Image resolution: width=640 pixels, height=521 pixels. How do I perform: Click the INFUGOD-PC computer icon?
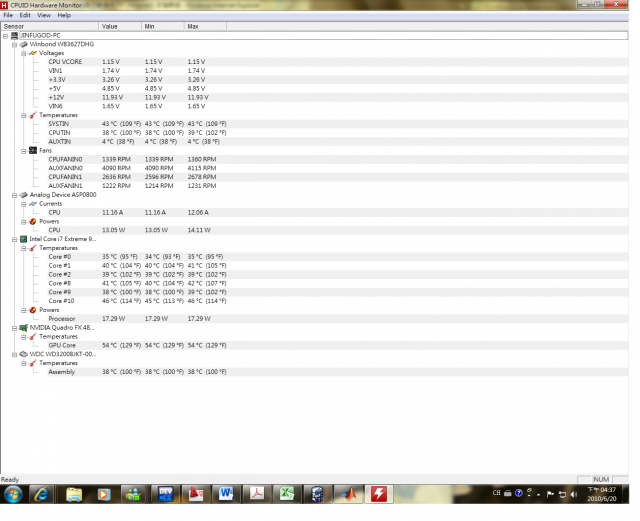coord(15,36)
